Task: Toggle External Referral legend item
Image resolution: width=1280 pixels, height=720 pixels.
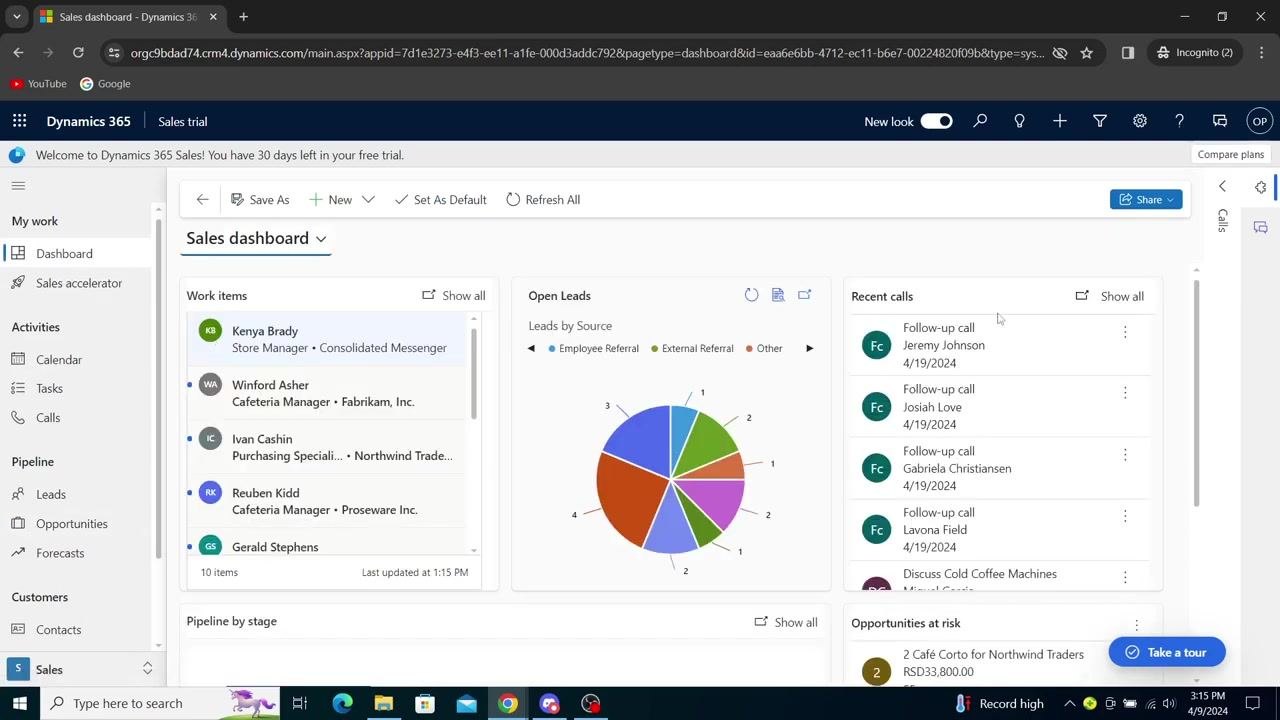Action: click(x=692, y=348)
